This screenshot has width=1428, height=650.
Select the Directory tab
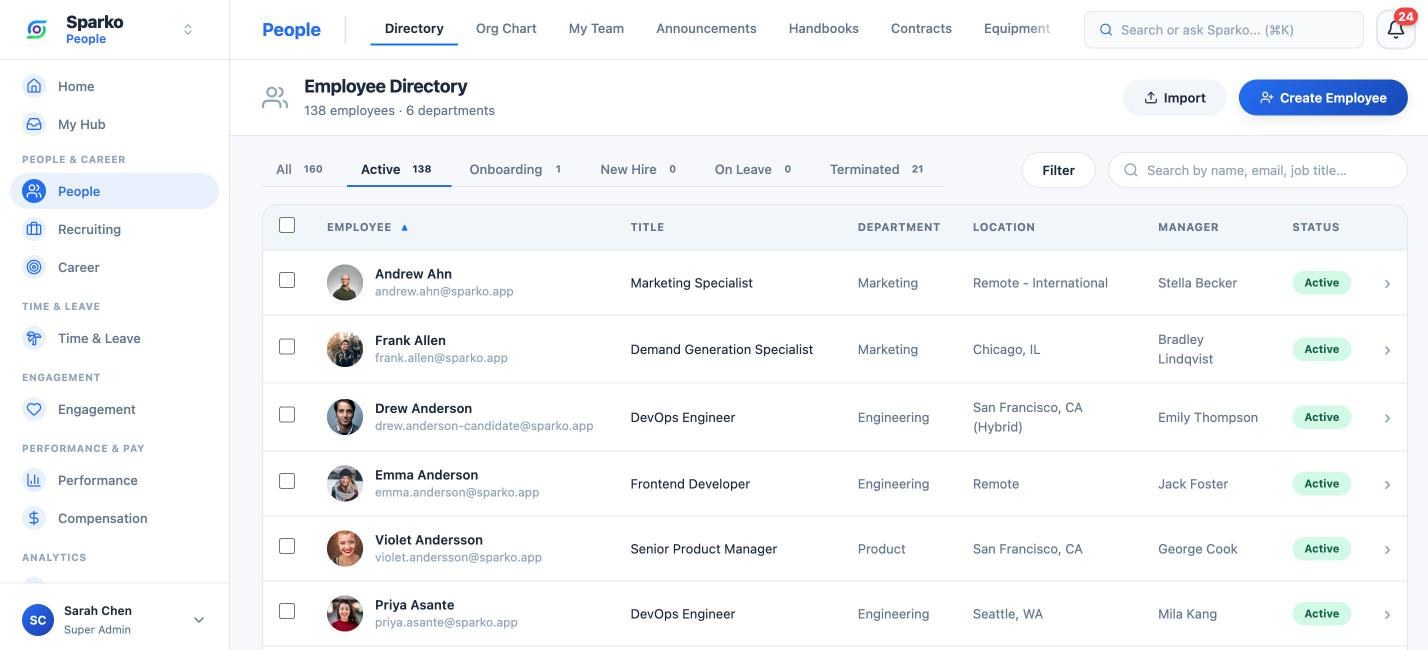point(414,28)
